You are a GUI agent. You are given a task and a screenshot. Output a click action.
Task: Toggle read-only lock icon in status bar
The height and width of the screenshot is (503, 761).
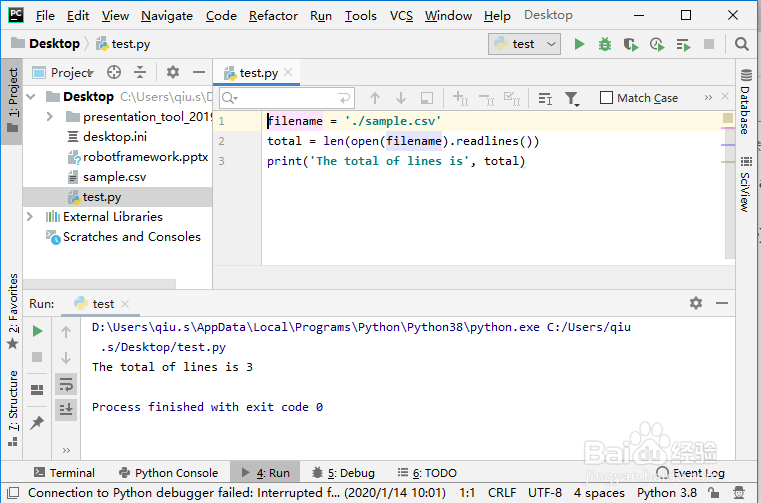tap(713, 493)
